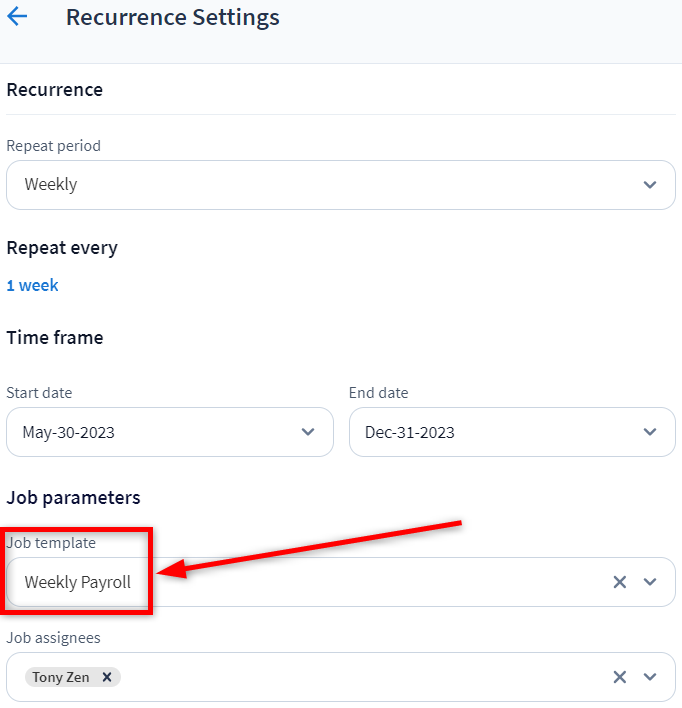Clear all job assignees with the X

click(x=620, y=677)
